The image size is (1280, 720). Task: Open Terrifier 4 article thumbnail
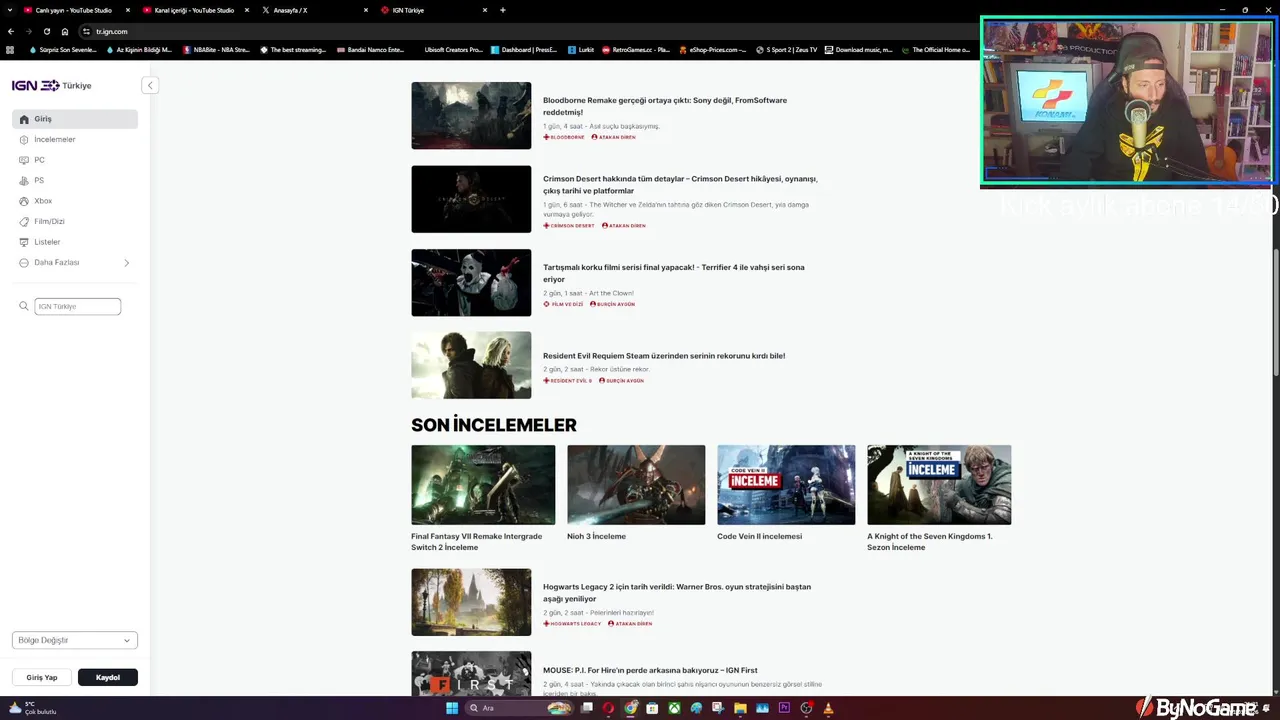[471, 283]
